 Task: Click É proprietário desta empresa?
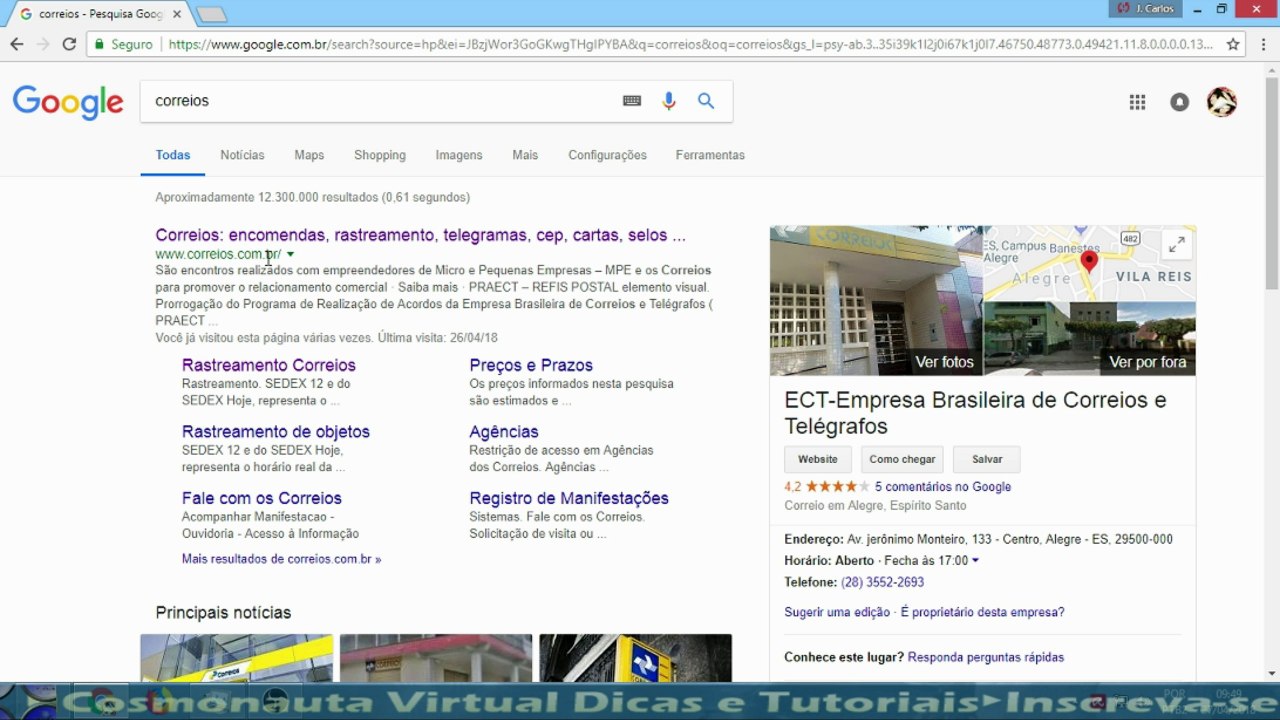point(983,612)
